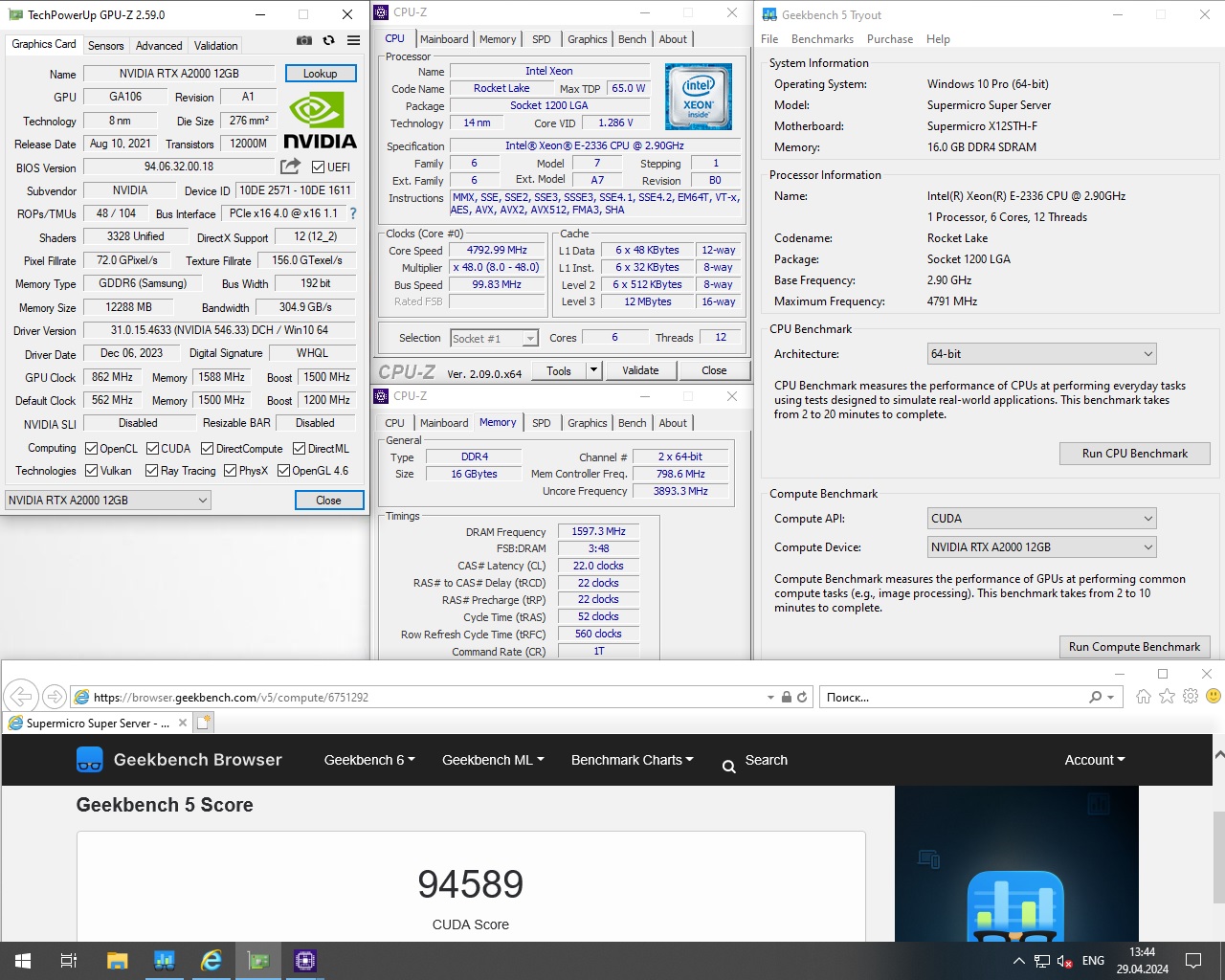Image resolution: width=1225 pixels, height=980 pixels.
Task: Open the GPU-Z hamburger menu
Action: (x=353, y=40)
